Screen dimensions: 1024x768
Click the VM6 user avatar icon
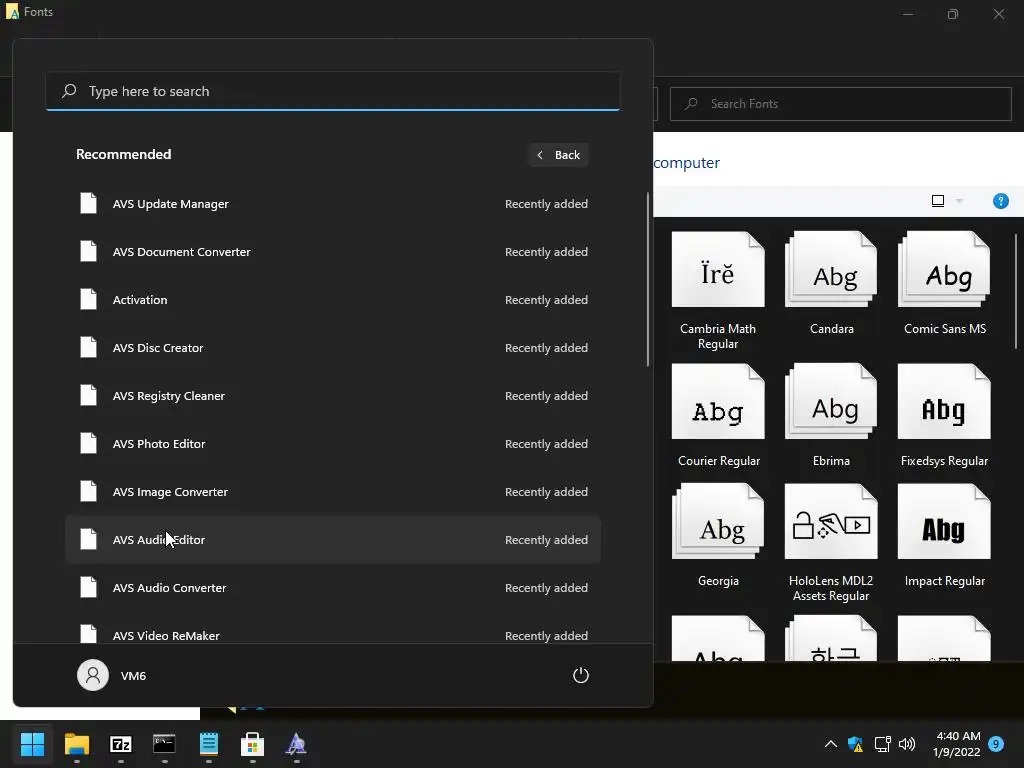coord(93,675)
